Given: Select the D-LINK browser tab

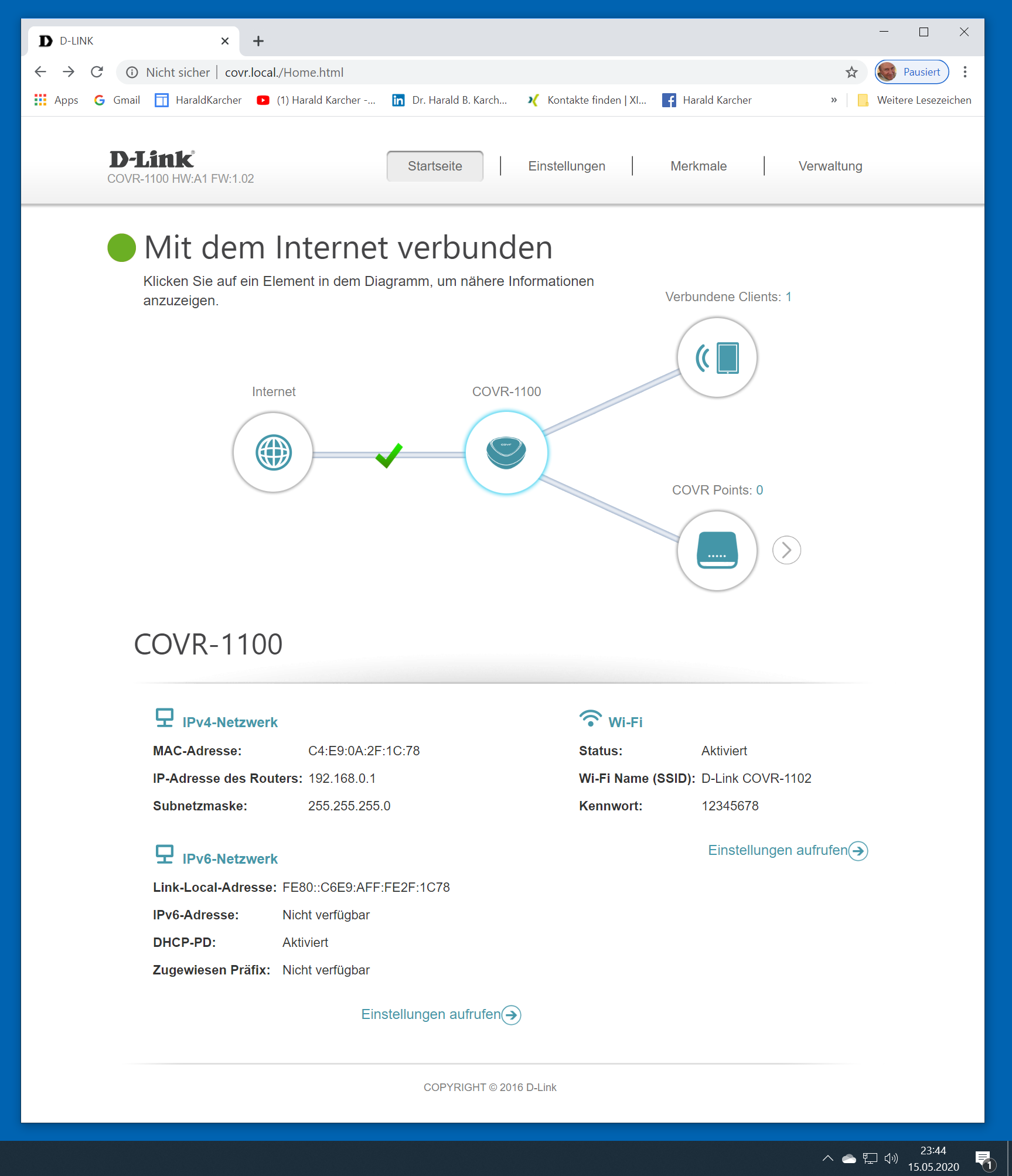Looking at the screenshot, I should (134, 41).
